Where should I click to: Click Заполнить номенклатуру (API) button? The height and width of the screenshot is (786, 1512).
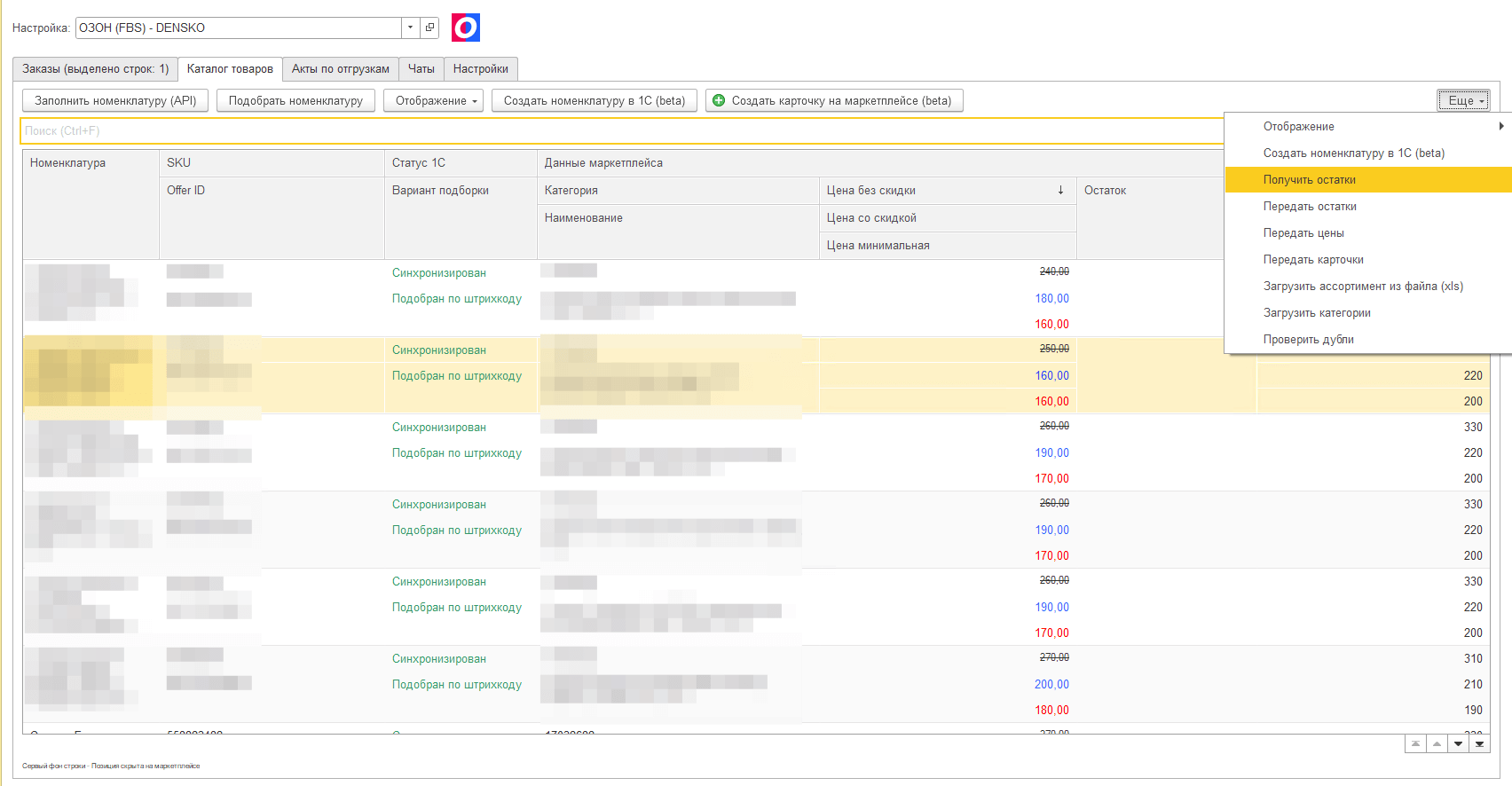point(115,100)
